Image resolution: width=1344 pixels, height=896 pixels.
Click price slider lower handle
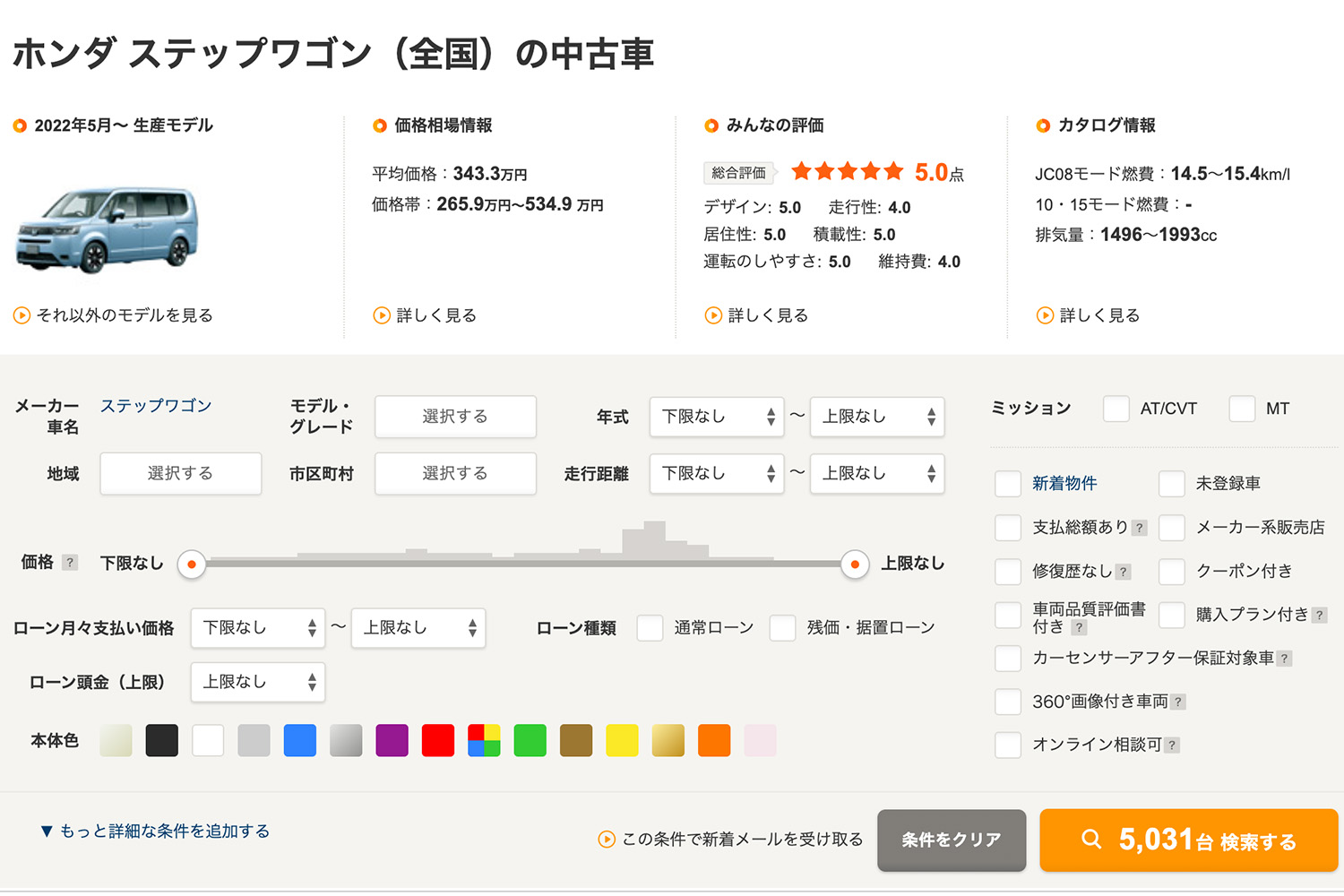pyautogui.click(x=192, y=564)
